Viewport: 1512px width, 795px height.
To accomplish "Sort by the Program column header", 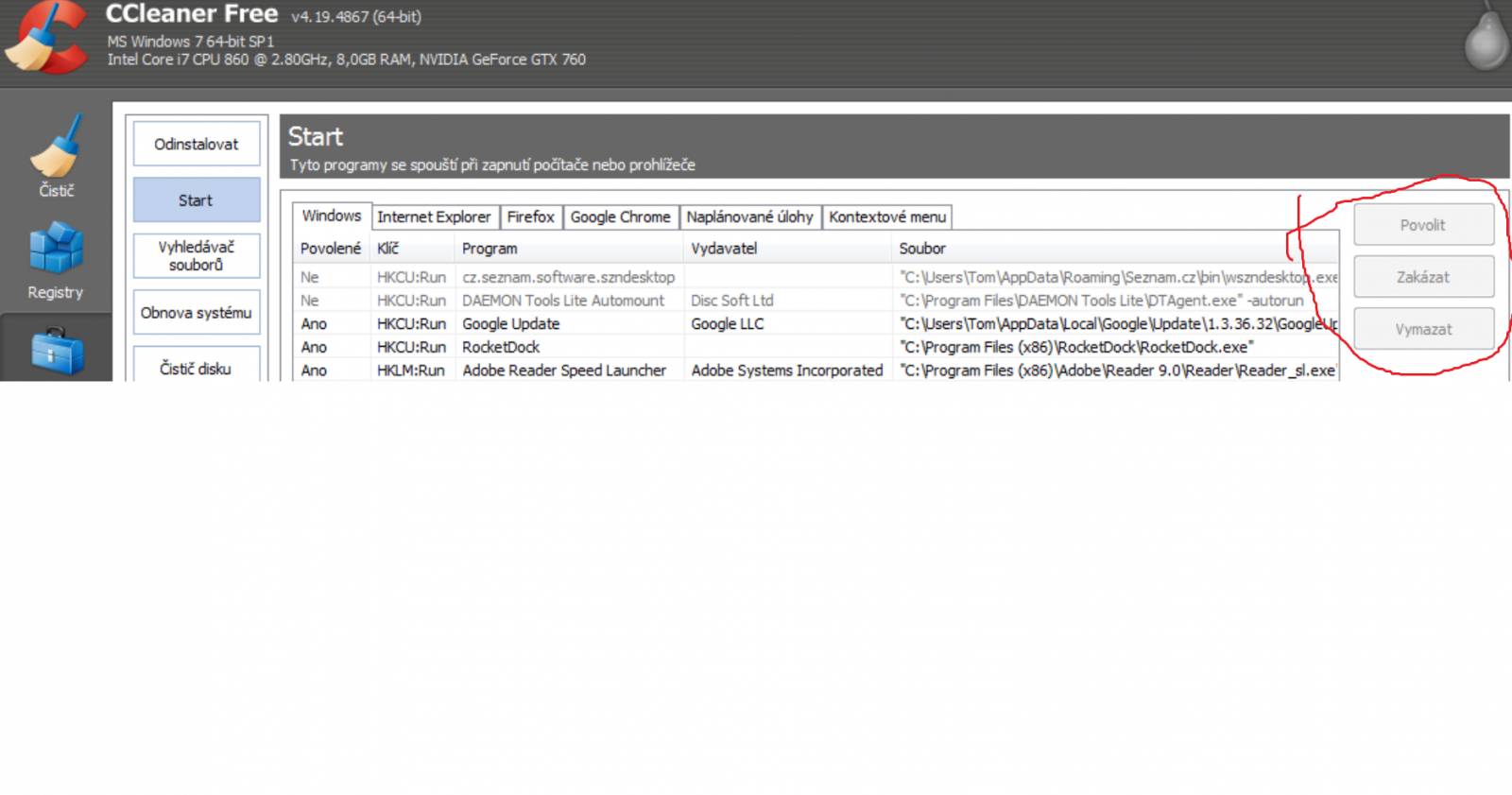I will click(x=569, y=249).
